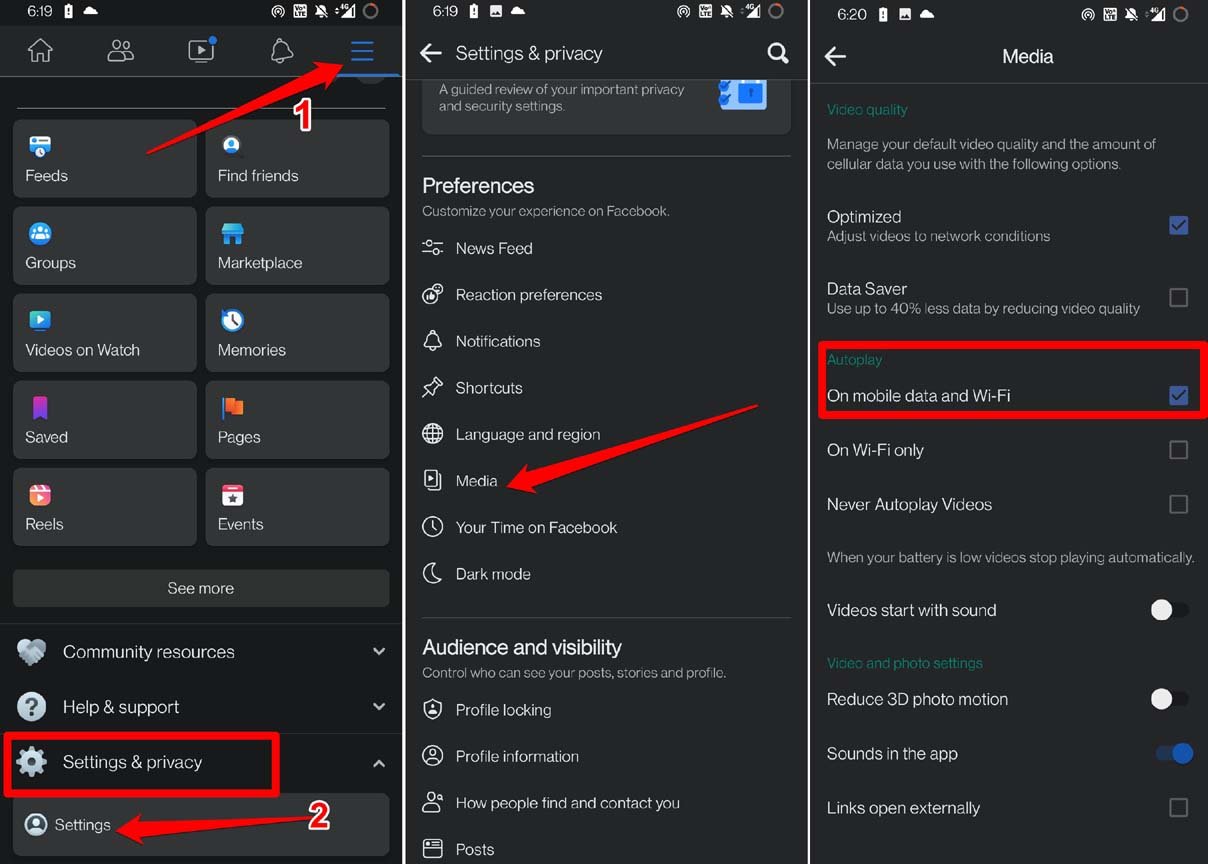Tap the Profile information person icon
Image resolution: width=1208 pixels, height=864 pixels.
pyautogui.click(x=432, y=756)
